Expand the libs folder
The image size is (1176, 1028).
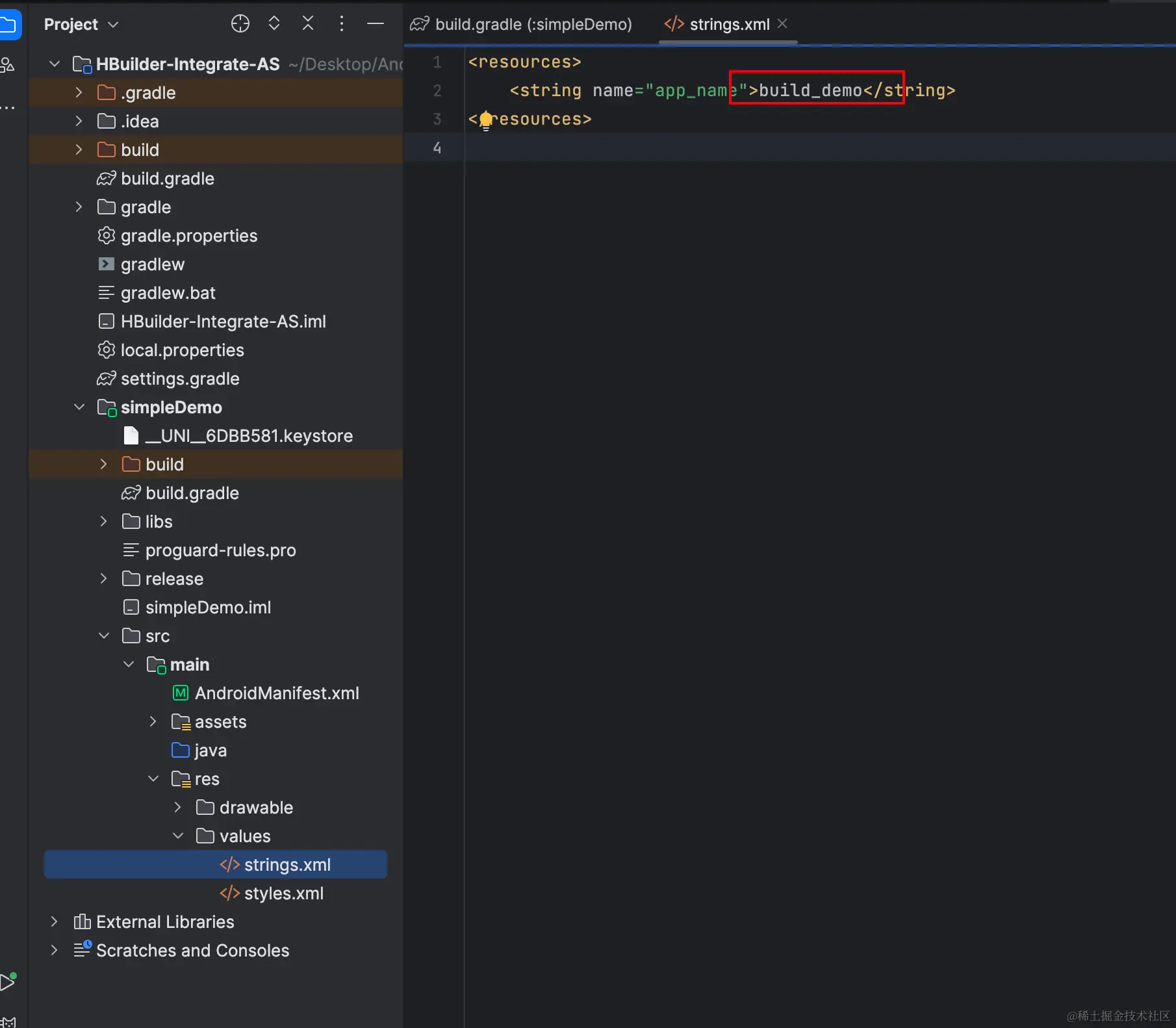[x=104, y=522]
